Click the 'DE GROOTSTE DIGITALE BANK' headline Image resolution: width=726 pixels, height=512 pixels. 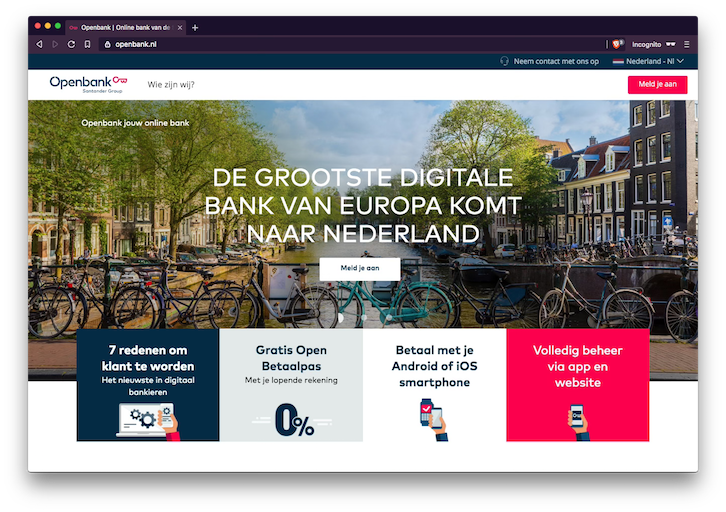pyautogui.click(x=363, y=206)
